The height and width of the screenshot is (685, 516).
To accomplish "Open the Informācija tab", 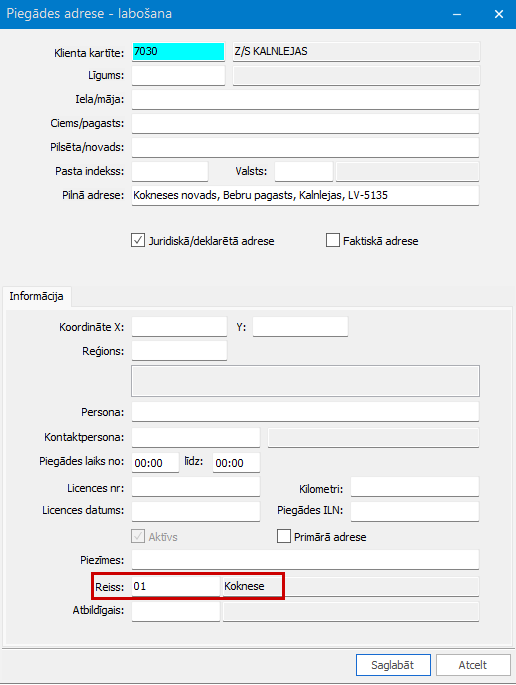I will click(x=36, y=296).
